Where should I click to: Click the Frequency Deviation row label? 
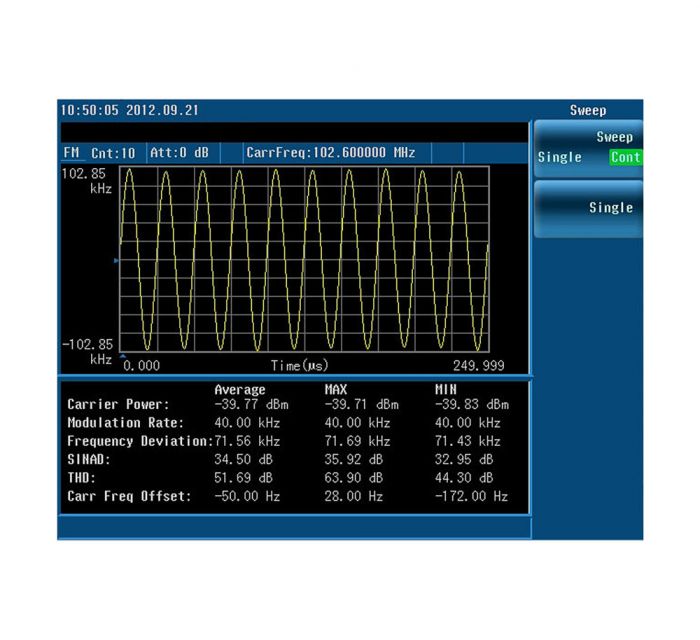139,441
